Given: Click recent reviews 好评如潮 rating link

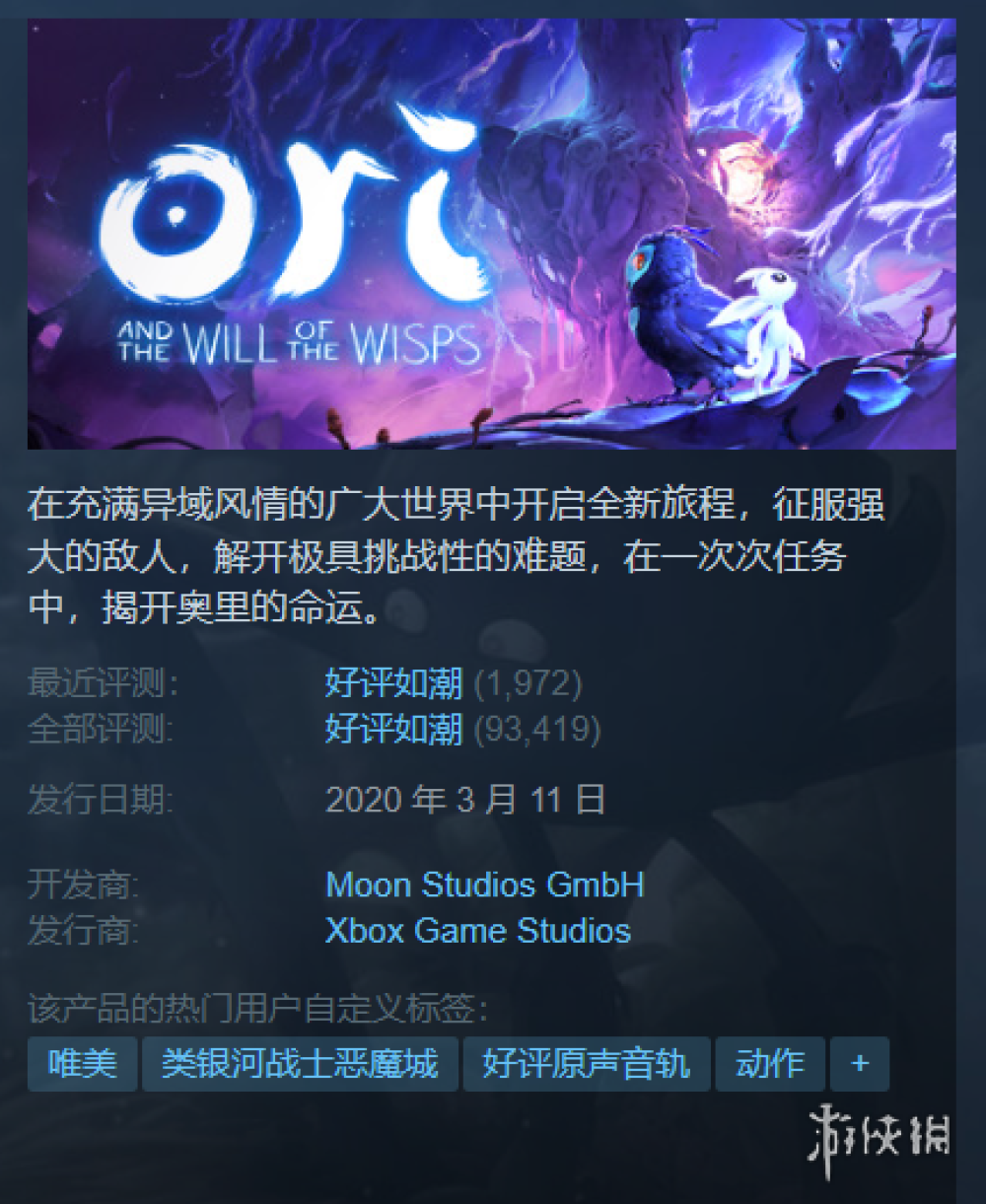Looking at the screenshot, I should [x=394, y=682].
